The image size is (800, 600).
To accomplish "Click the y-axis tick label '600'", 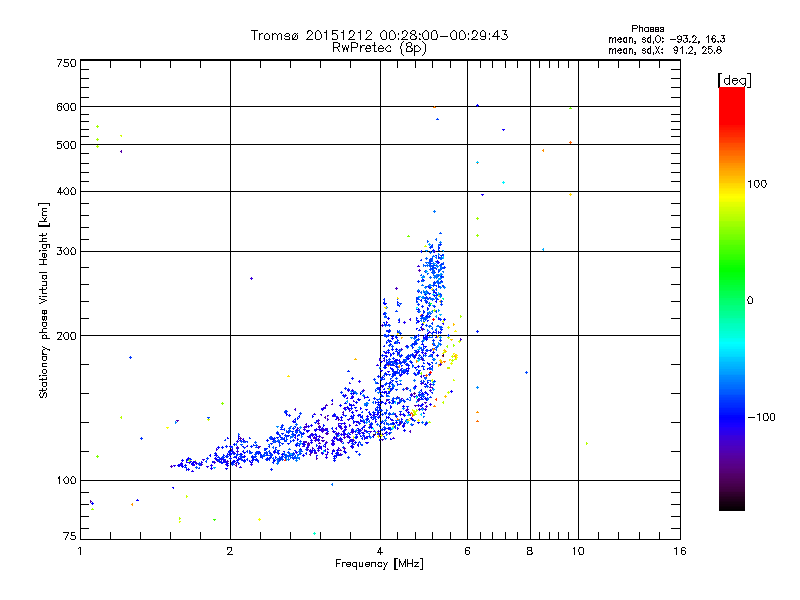I will pos(66,107).
